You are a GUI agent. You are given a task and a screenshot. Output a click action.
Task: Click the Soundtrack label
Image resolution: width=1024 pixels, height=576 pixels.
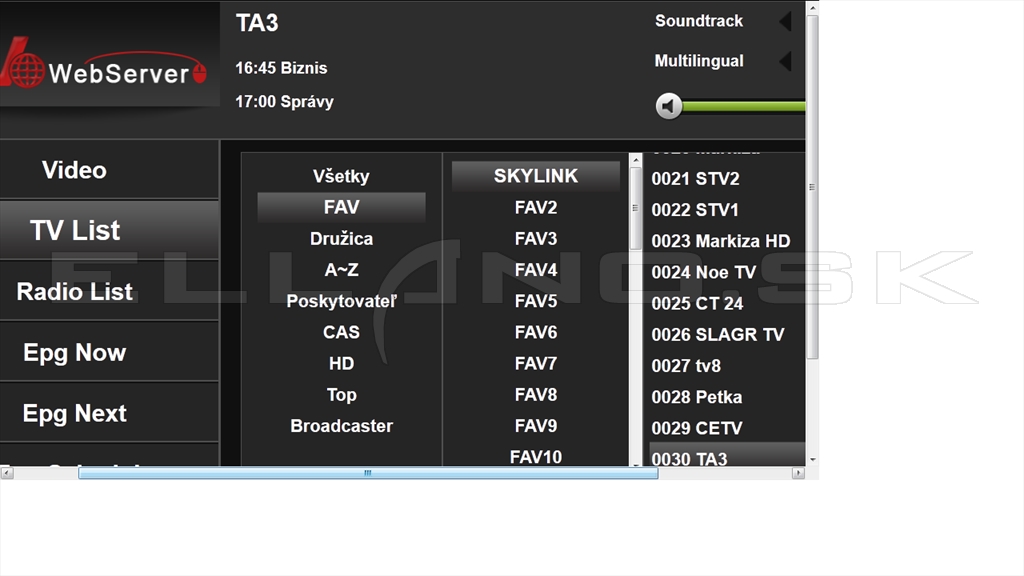tap(699, 21)
